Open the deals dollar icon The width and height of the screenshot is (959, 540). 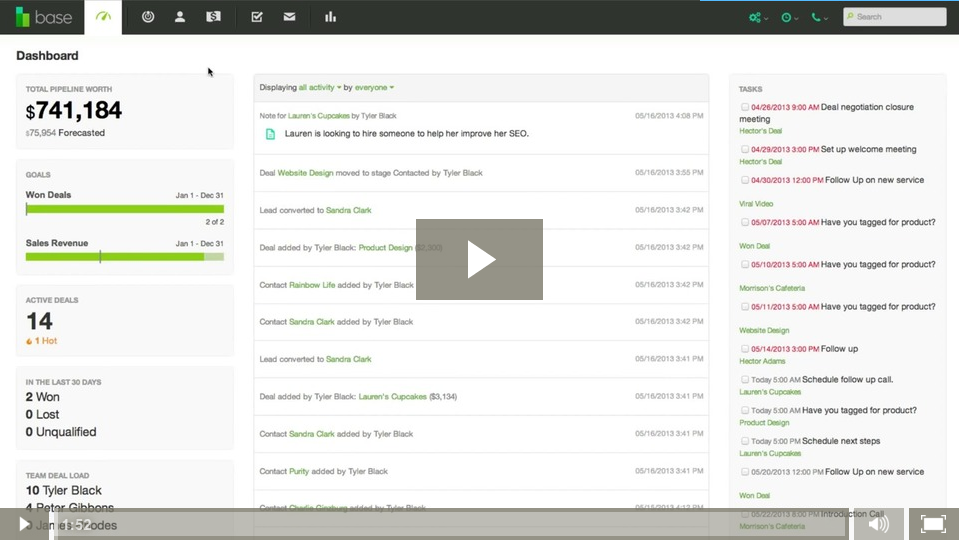pos(213,17)
